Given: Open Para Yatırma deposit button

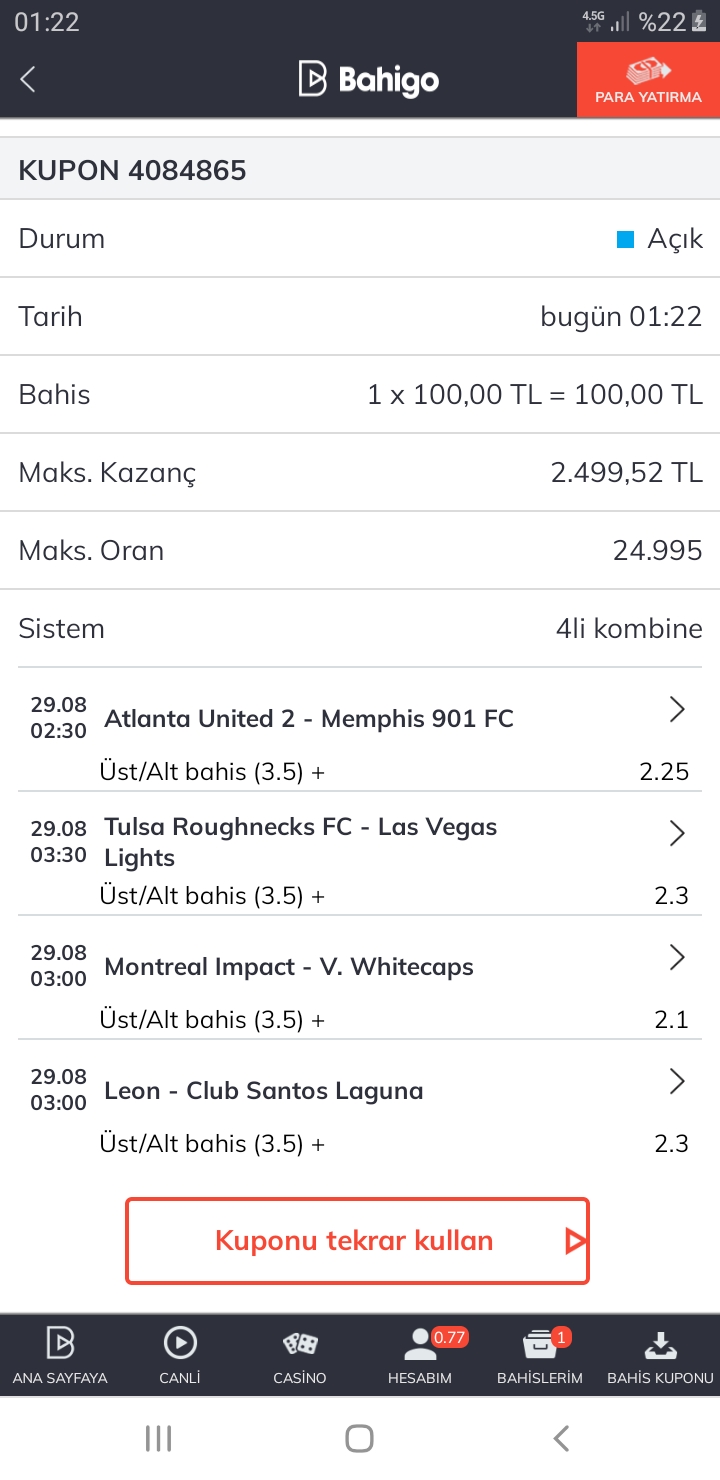Looking at the screenshot, I should point(648,80).
